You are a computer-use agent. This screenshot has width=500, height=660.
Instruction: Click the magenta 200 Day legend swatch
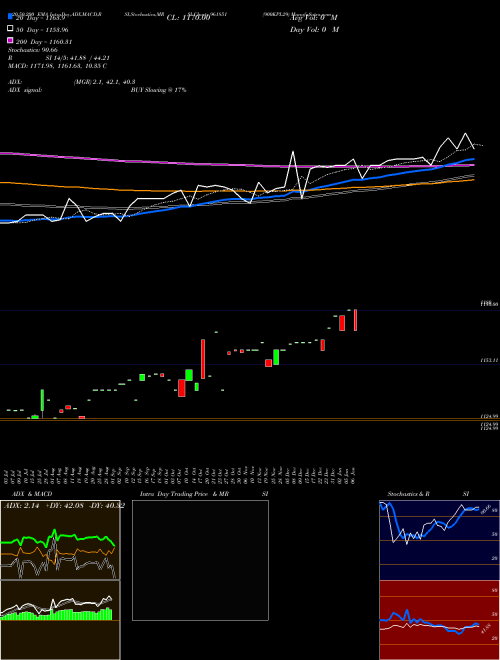pos(10,41)
